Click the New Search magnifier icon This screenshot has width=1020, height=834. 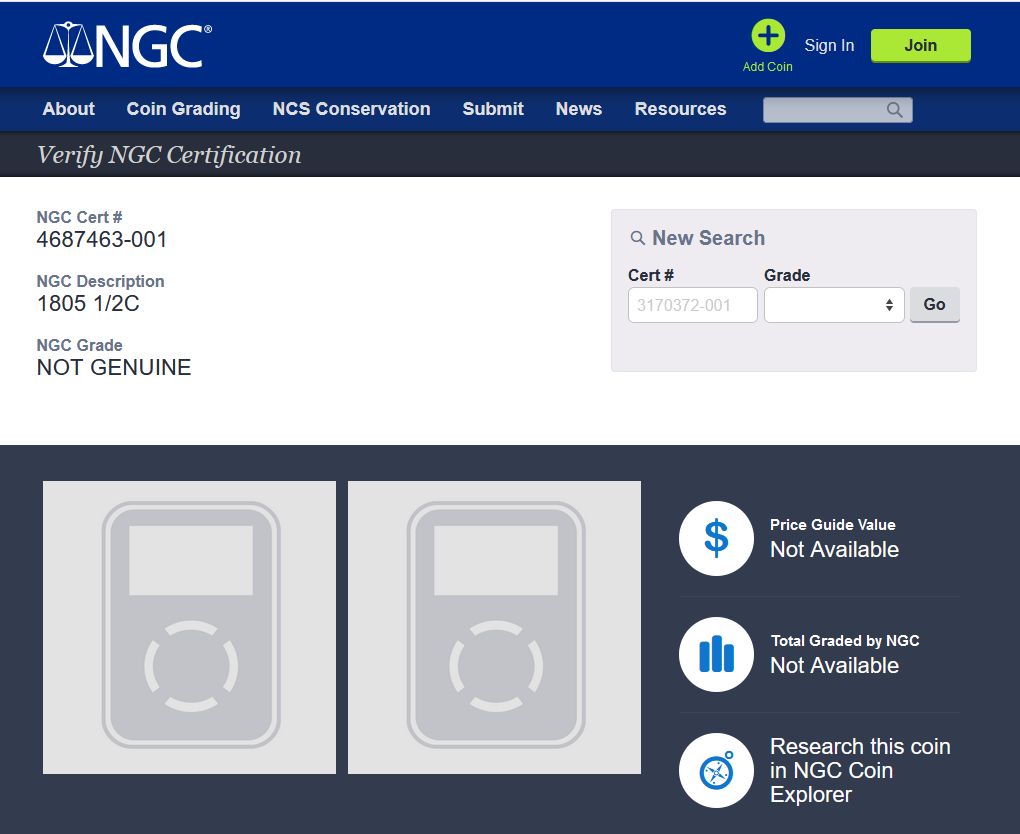coord(637,238)
